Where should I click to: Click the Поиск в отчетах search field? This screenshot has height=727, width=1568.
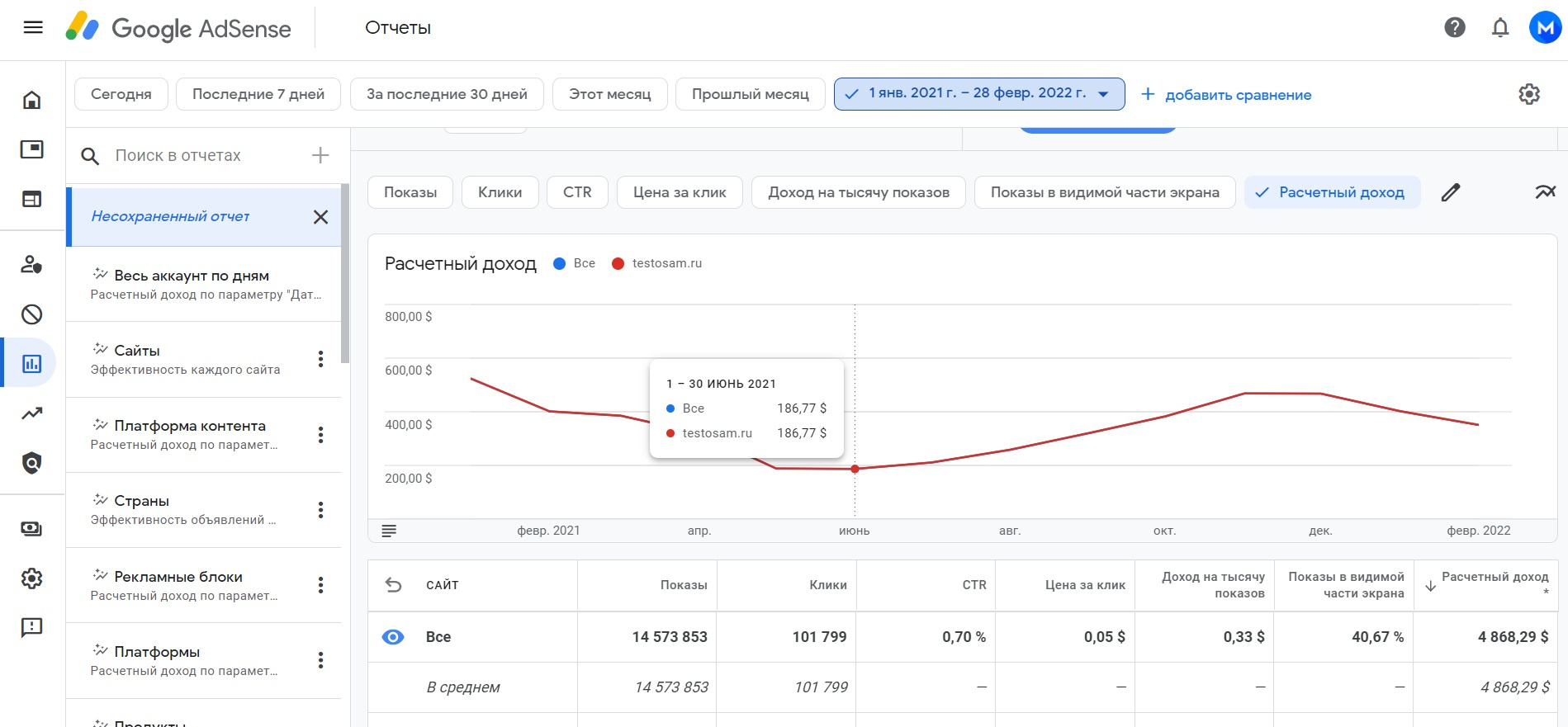(206, 155)
